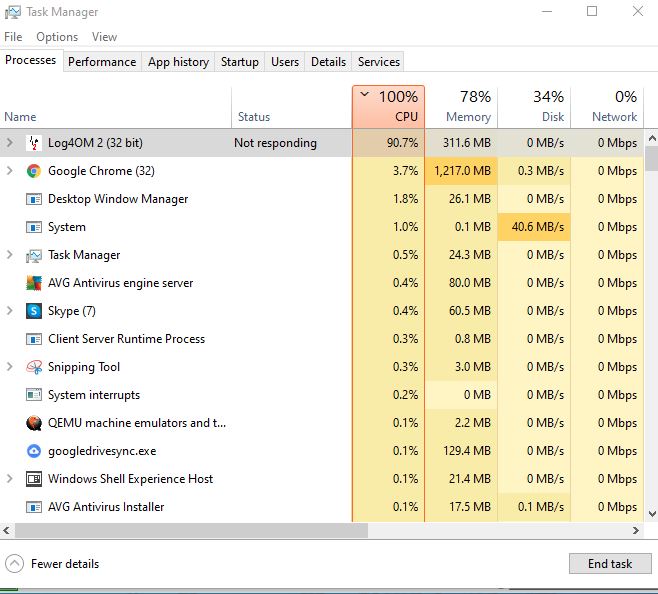Select the 'Client Server Runtime Process' name
This screenshot has height=594, width=658.
pyautogui.click(x=126, y=339)
